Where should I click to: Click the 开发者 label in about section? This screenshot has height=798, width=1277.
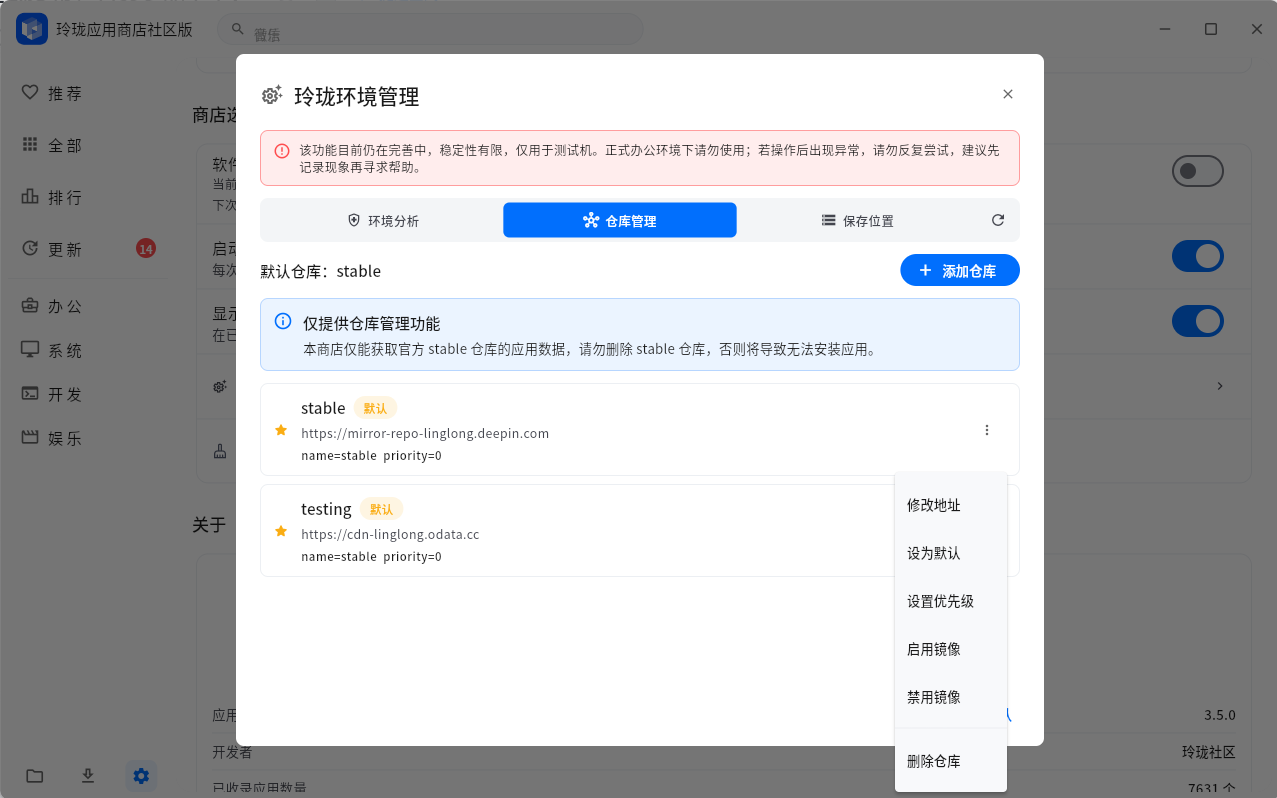232,752
